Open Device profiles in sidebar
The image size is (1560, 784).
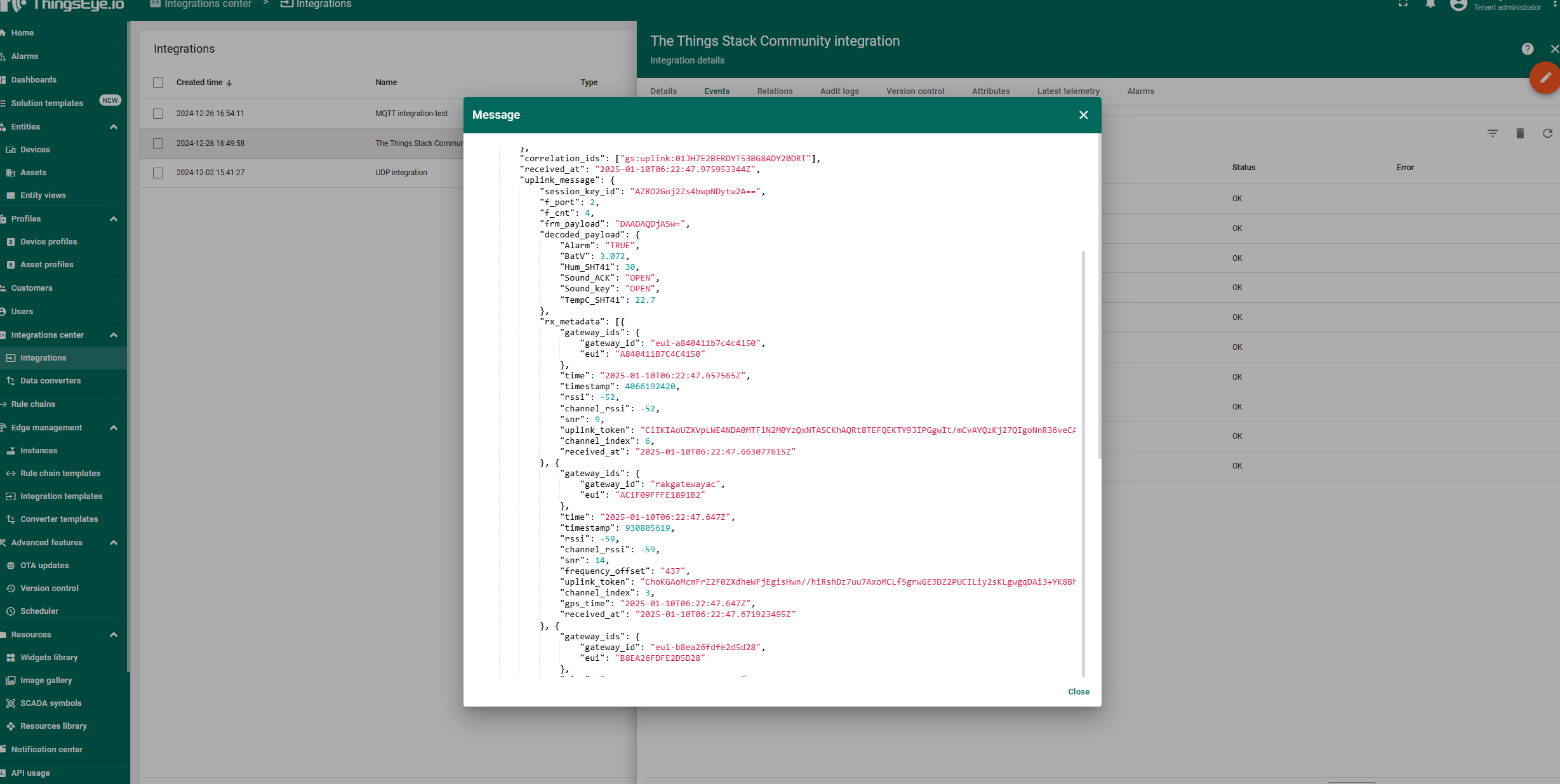pyautogui.click(x=48, y=242)
